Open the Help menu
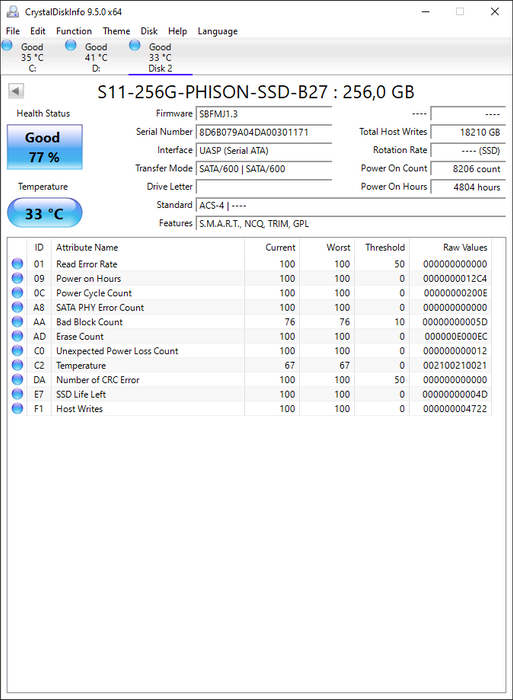This screenshot has width=513, height=700. (178, 31)
